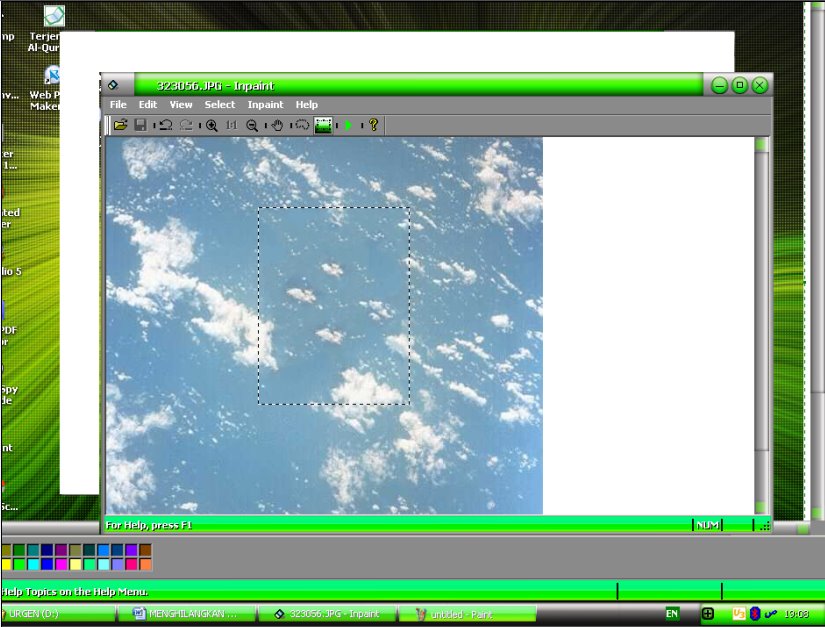Screen dimensions: 825x627
Task: Click the EN language indicator on taskbar
Action: pyautogui.click(x=672, y=613)
